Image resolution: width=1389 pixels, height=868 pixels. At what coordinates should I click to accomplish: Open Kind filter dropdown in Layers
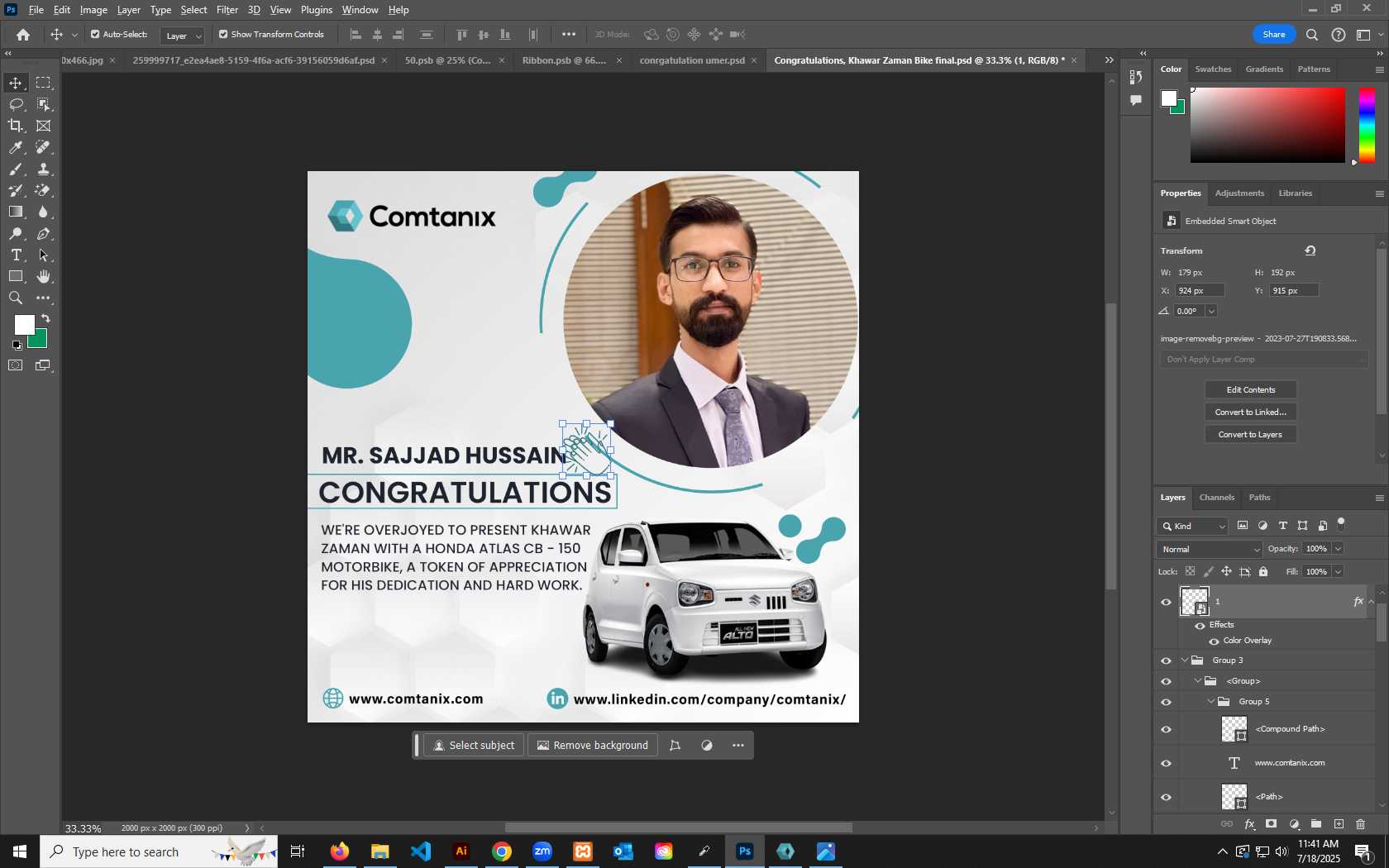click(x=1194, y=526)
